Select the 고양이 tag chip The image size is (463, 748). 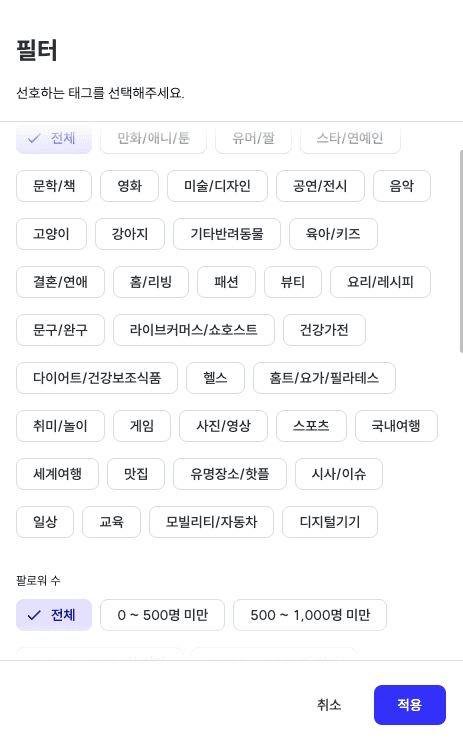51,234
